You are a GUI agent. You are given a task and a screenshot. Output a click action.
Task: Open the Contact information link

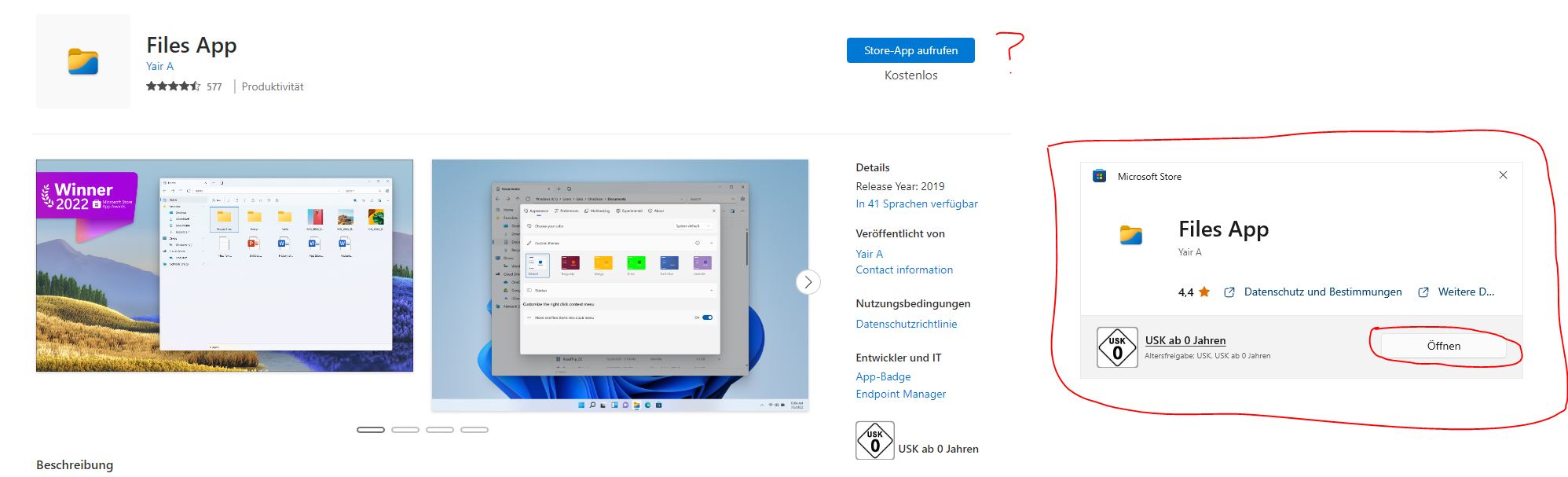point(904,270)
